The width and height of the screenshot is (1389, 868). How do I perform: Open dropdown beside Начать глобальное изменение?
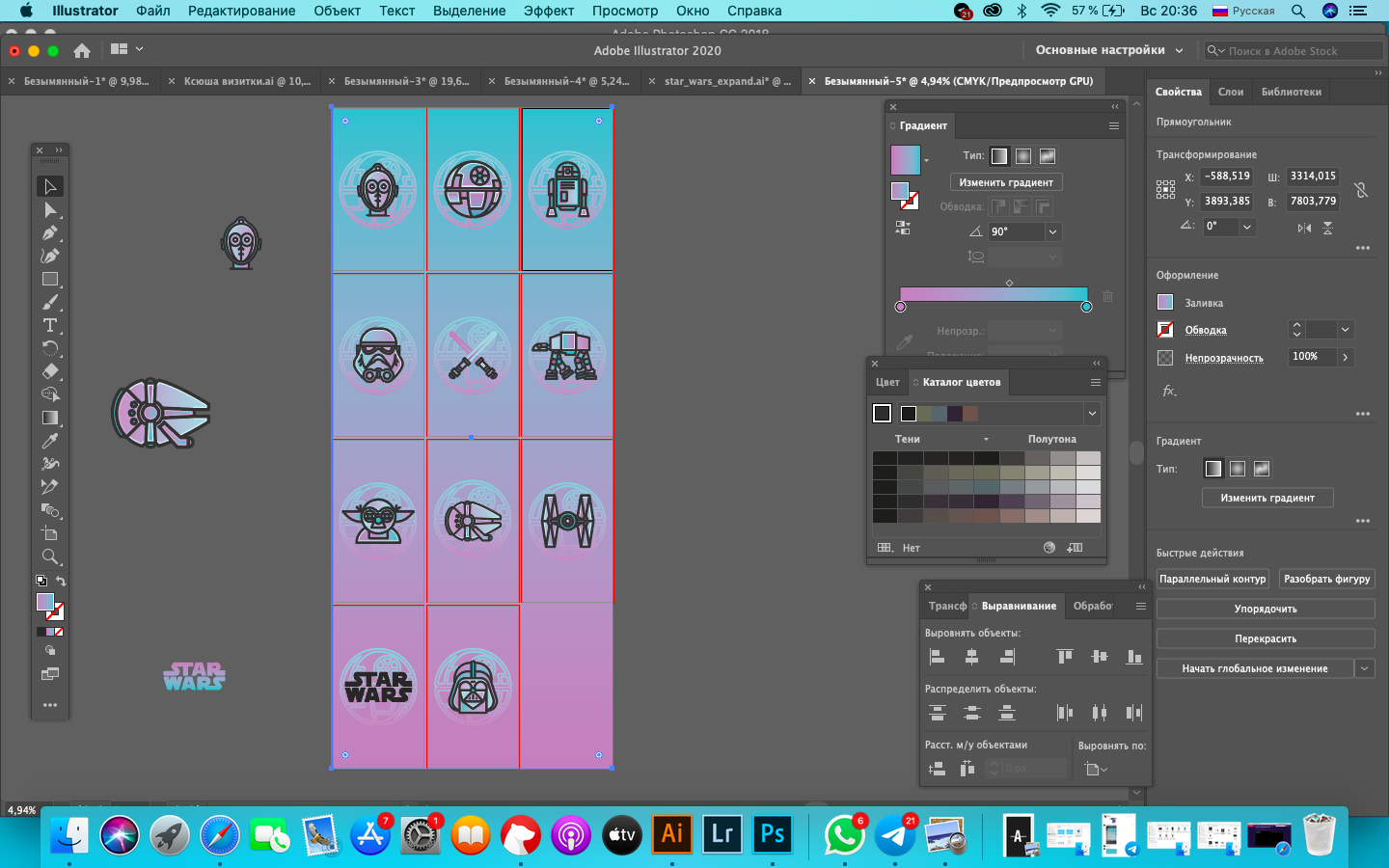pyautogui.click(x=1364, y=668)
